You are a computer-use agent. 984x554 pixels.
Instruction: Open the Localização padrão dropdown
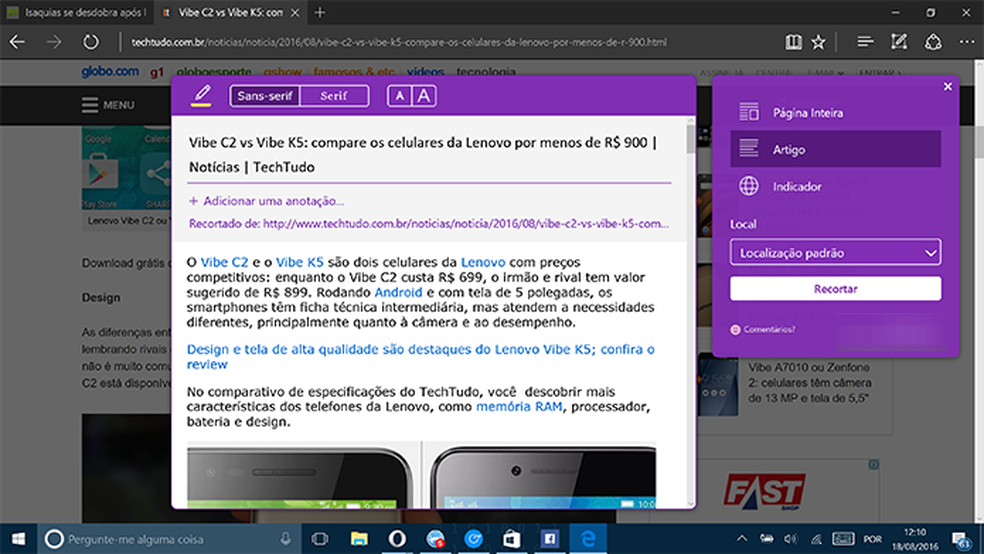click(835, 253)
